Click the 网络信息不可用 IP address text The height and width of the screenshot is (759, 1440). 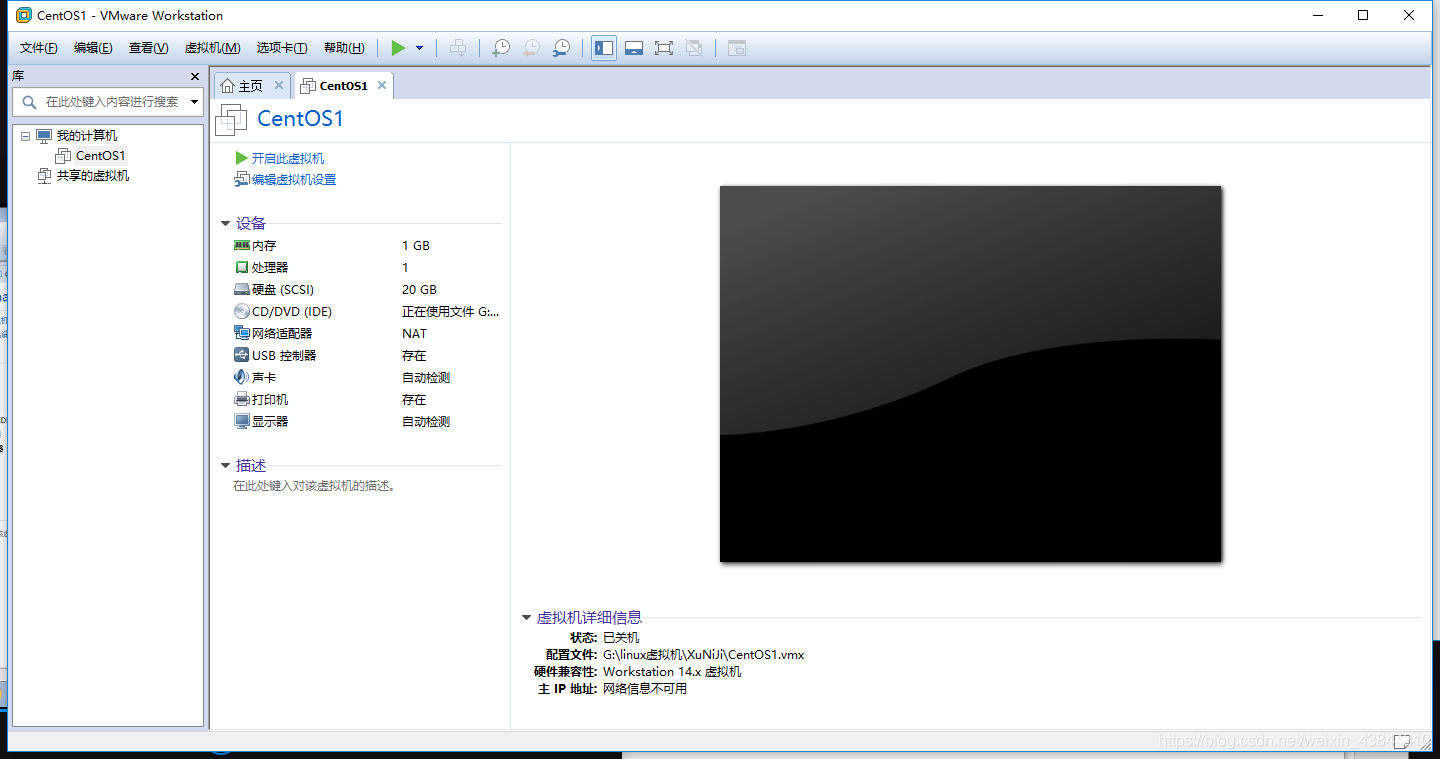tap(645, 689)
